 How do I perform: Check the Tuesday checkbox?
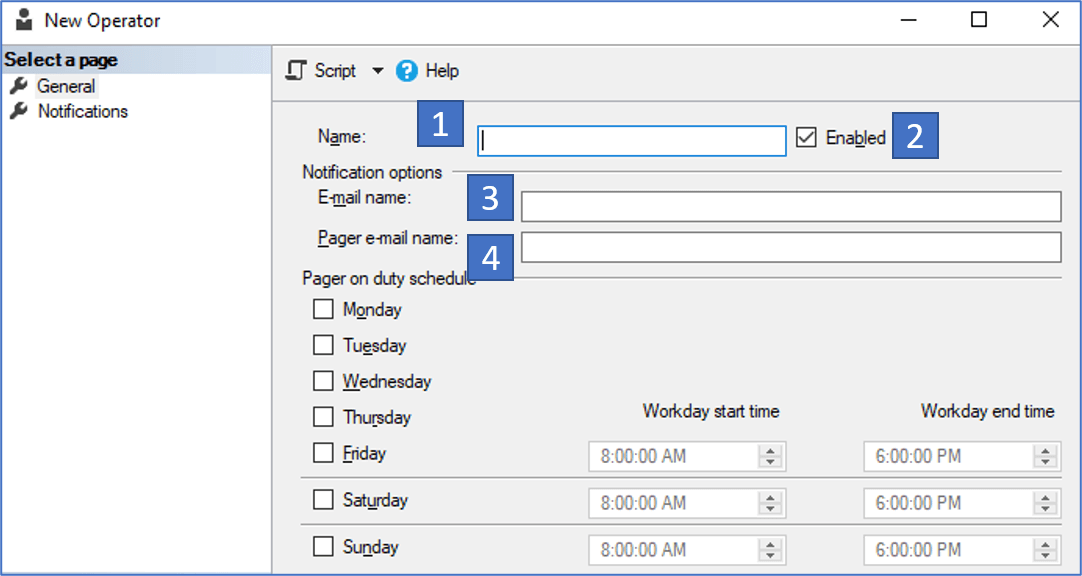coord(323,345)
